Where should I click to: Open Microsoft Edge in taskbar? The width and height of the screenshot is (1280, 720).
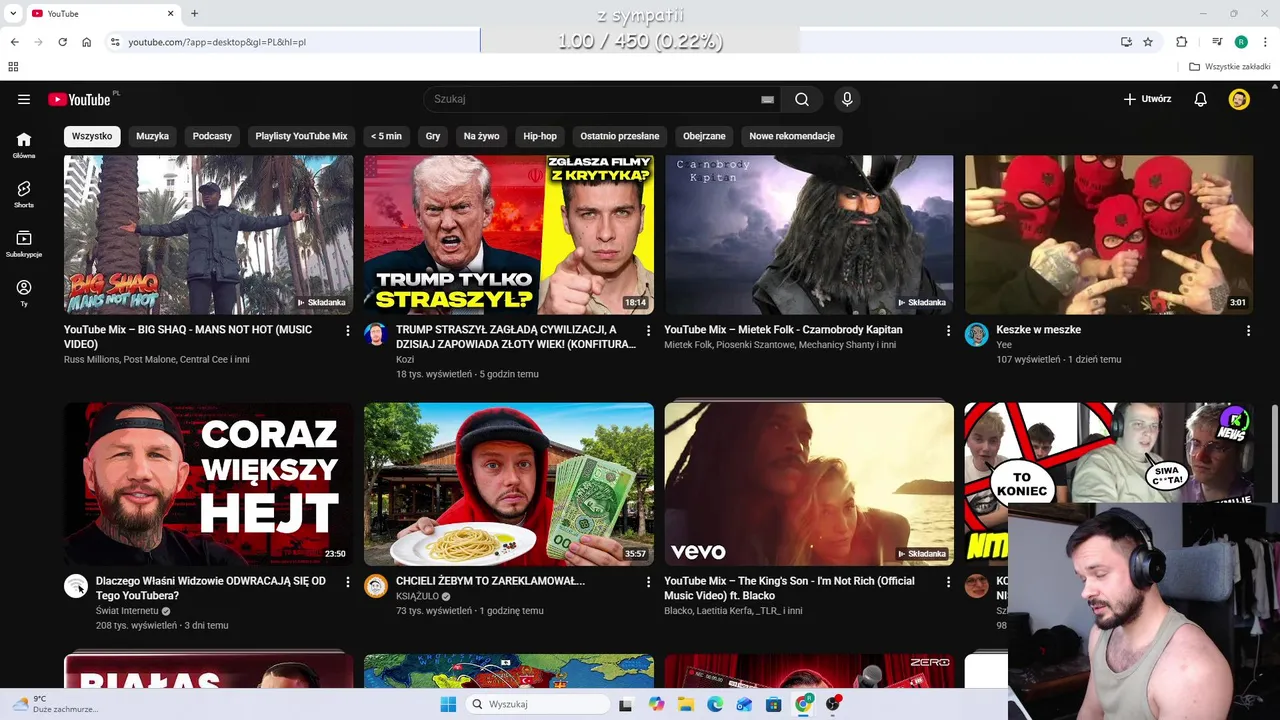tap(715, 704)
